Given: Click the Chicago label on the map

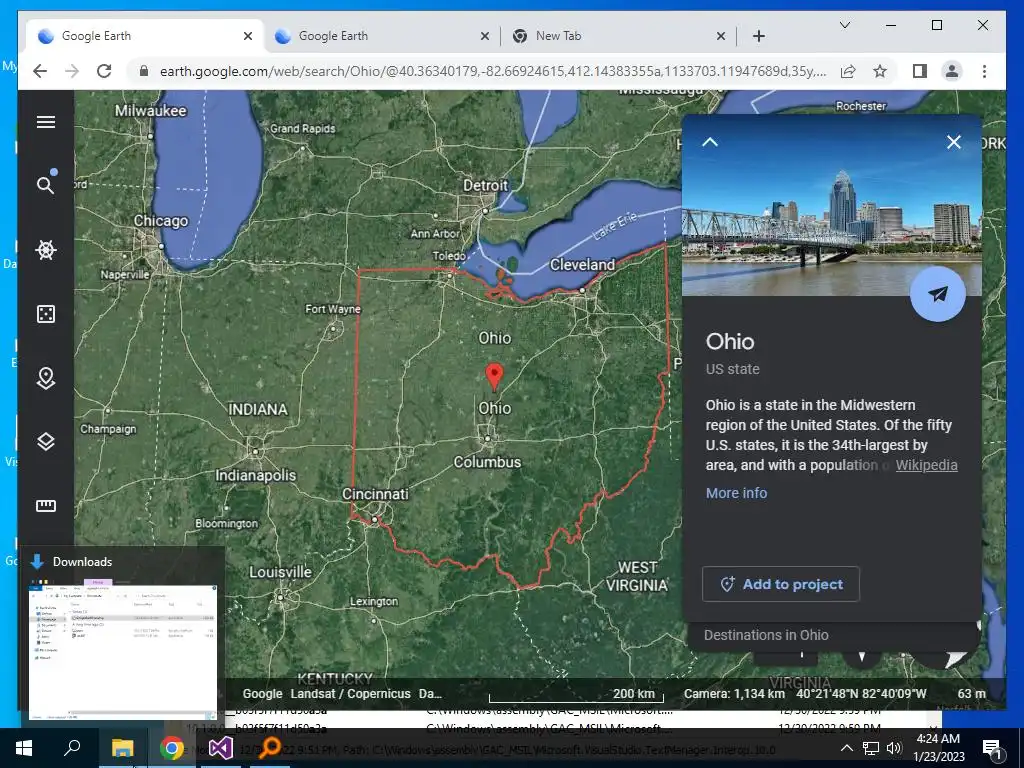Looking at the screenshot, I should 161,221.
